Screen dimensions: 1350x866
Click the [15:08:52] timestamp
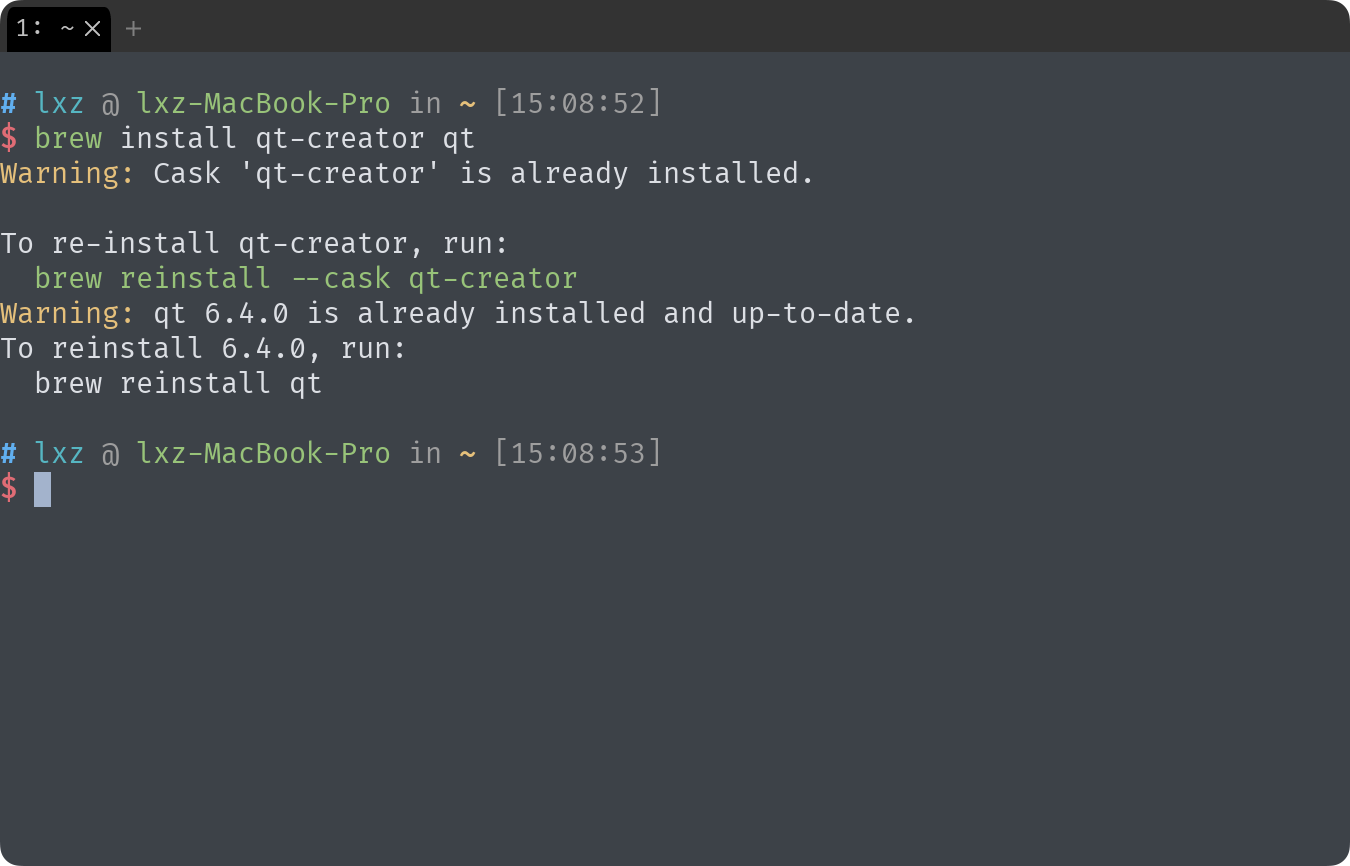coord(578,103)
